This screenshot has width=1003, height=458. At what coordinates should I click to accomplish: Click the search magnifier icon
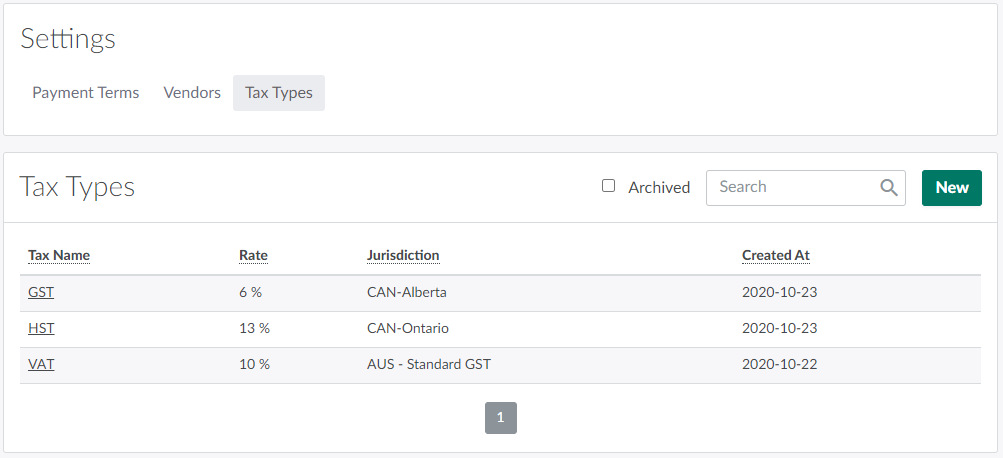(888, 187)
